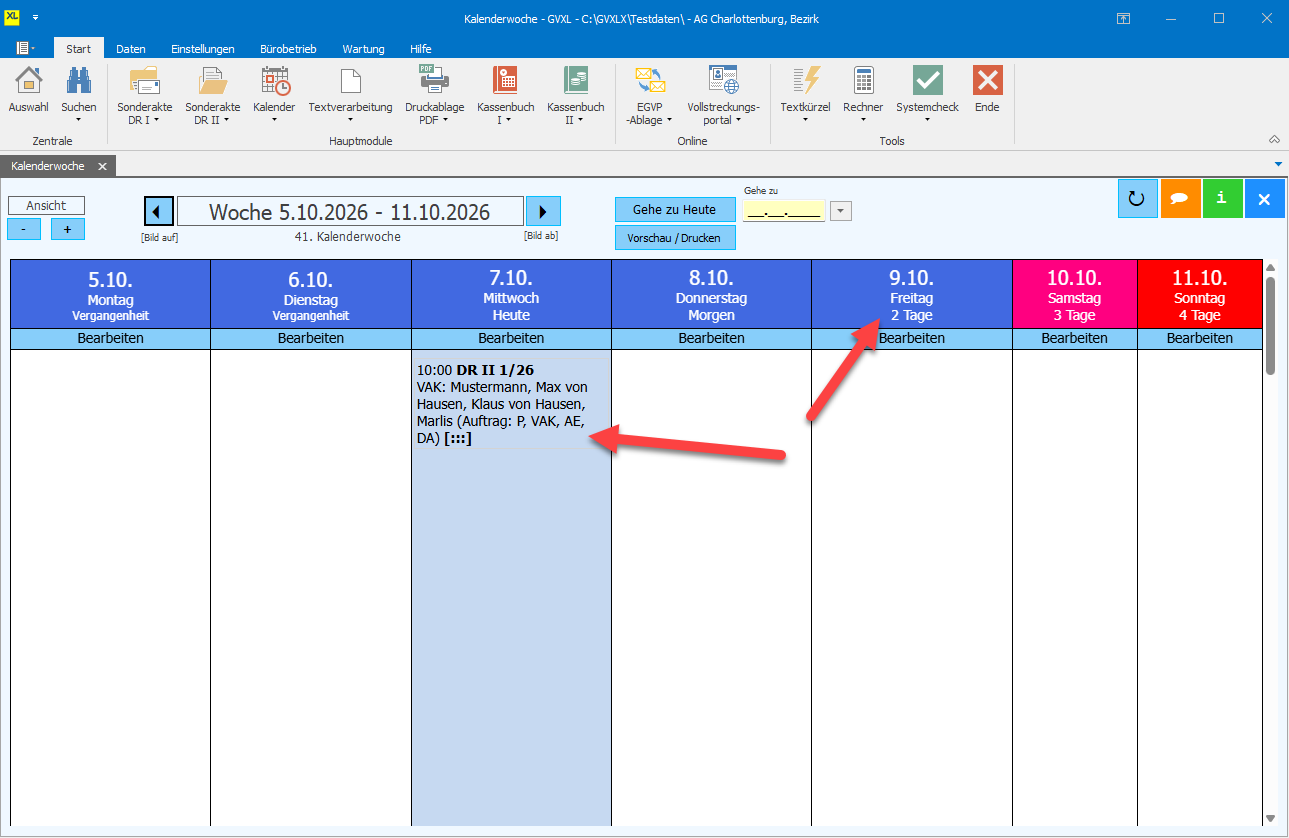Select the 10:00 DR II 1/26 appointment
Image resolution: width=1289 pixels, height=838 pixels.
(511, 403)
